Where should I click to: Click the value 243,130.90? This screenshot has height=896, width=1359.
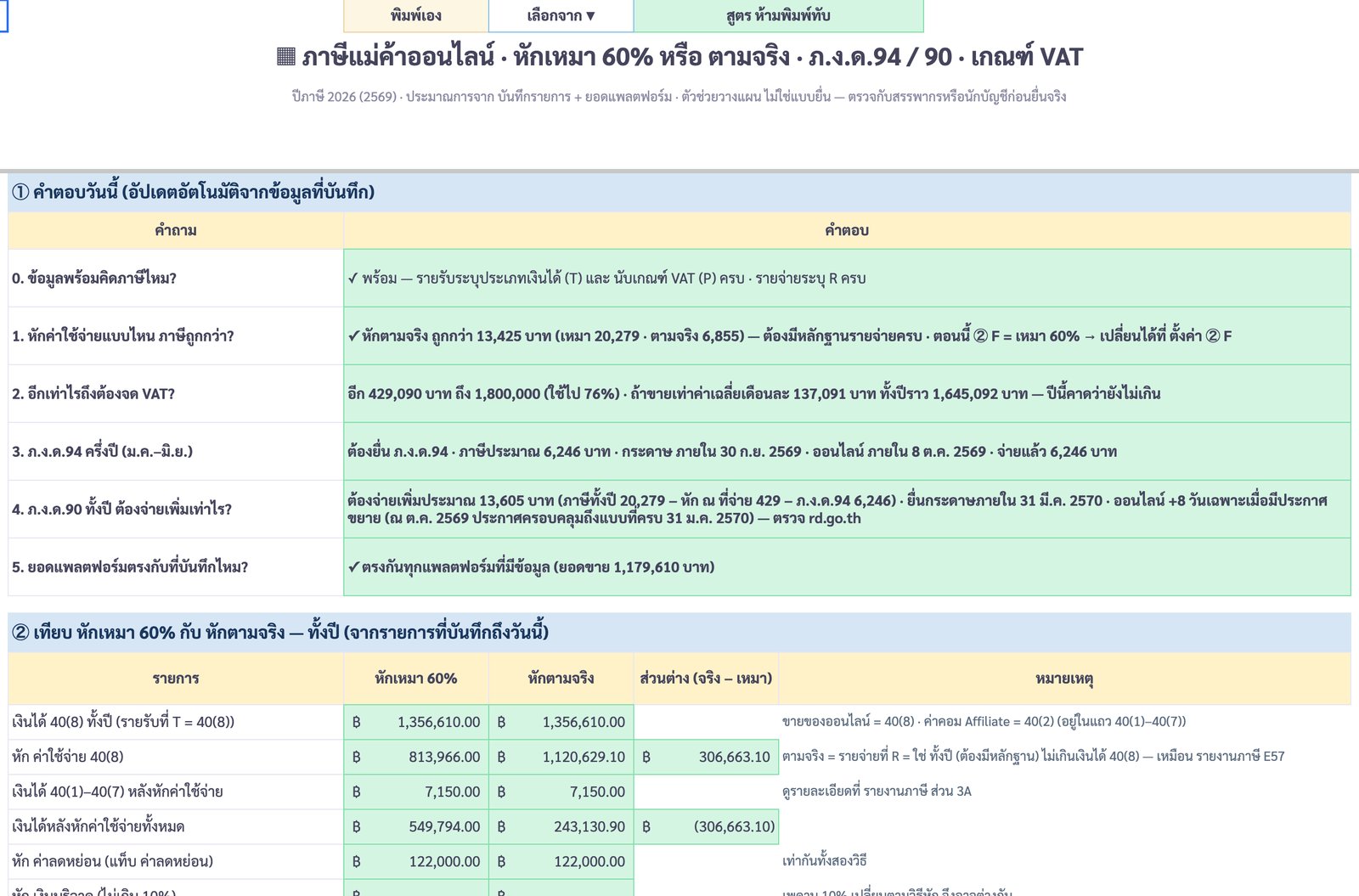[x=561, y=826]
